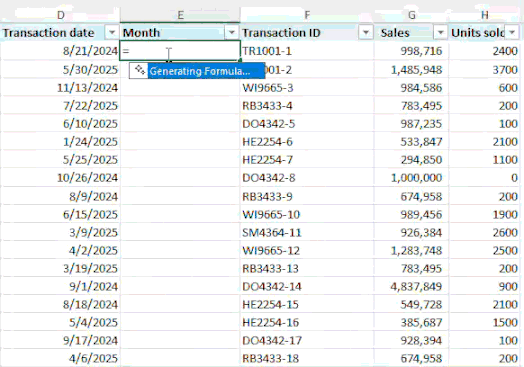Click the Sales header cell
This screenshot has height=367, width=524.
411,32
